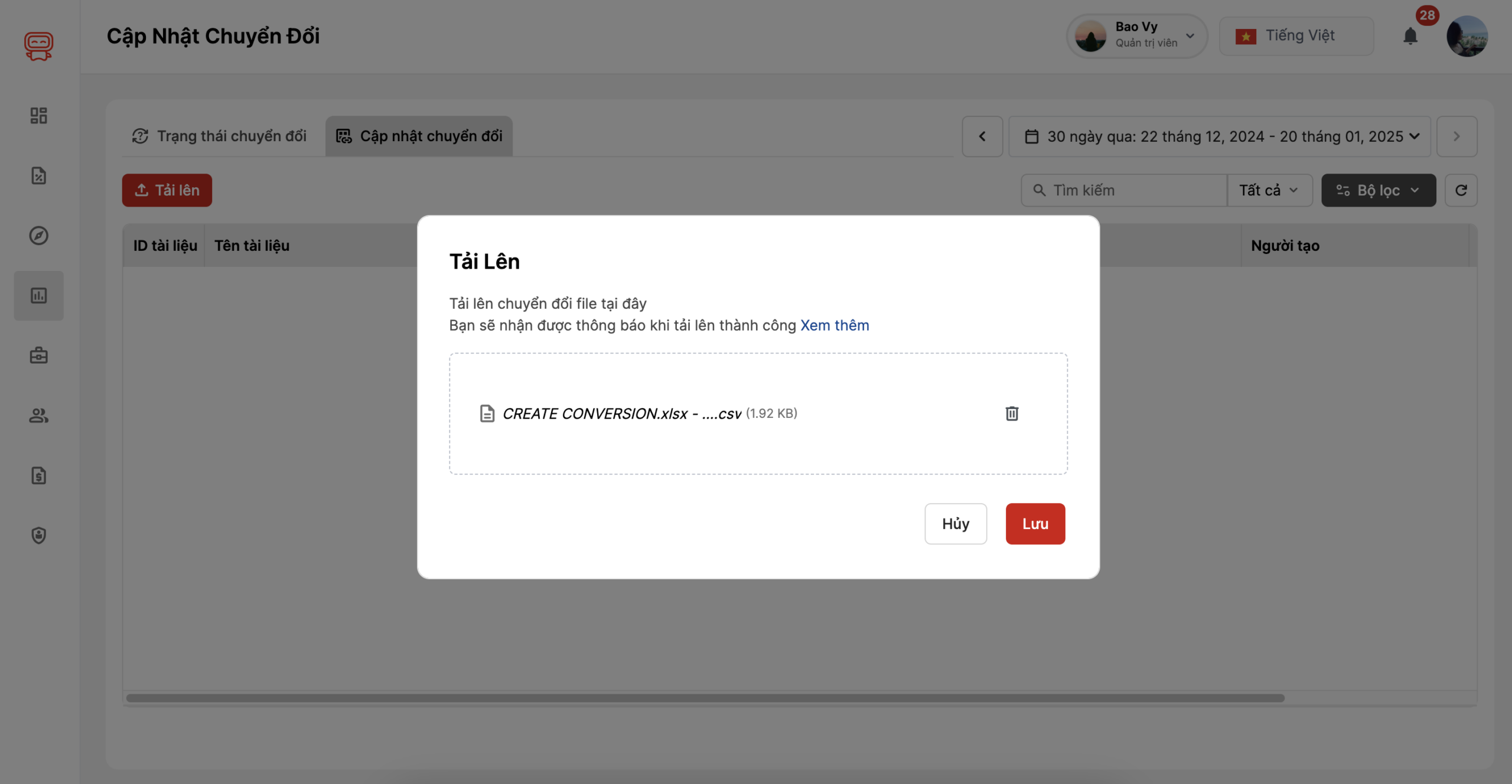
Task: Click the Xem thêm link
Action: coord(834,325)
